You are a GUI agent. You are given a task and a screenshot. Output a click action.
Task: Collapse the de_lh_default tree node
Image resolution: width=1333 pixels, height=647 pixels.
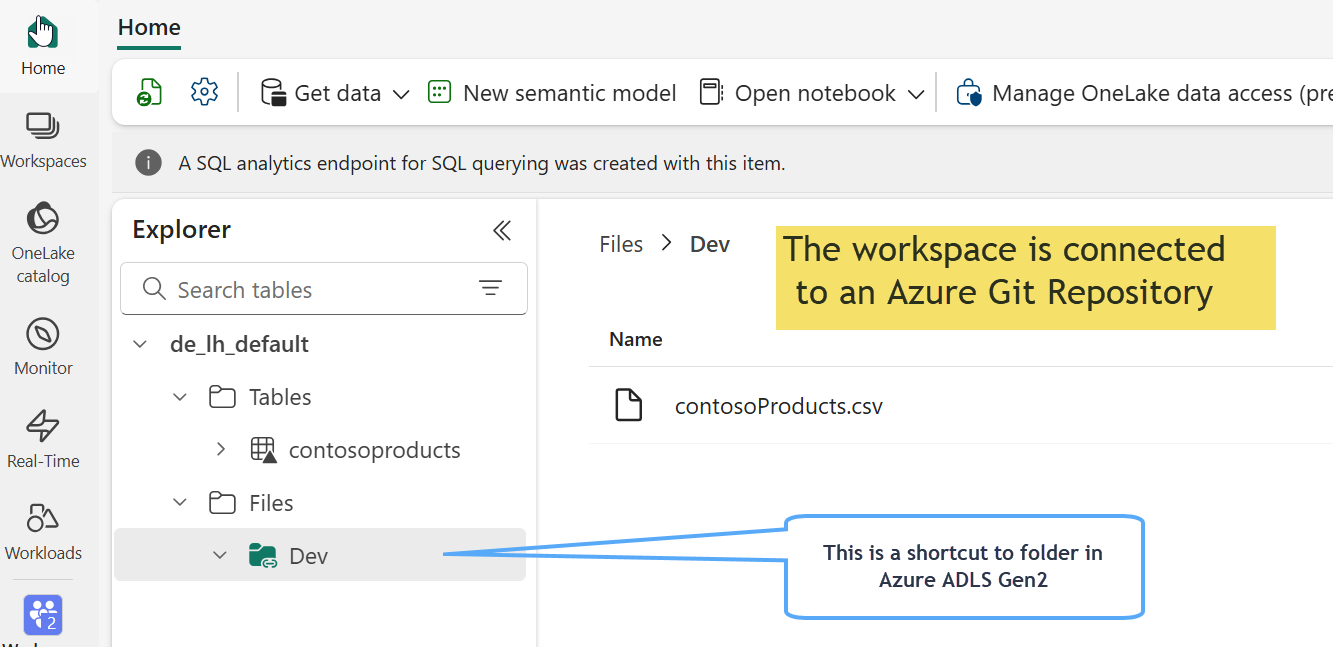pyautogui.click(x=140, y=345)
